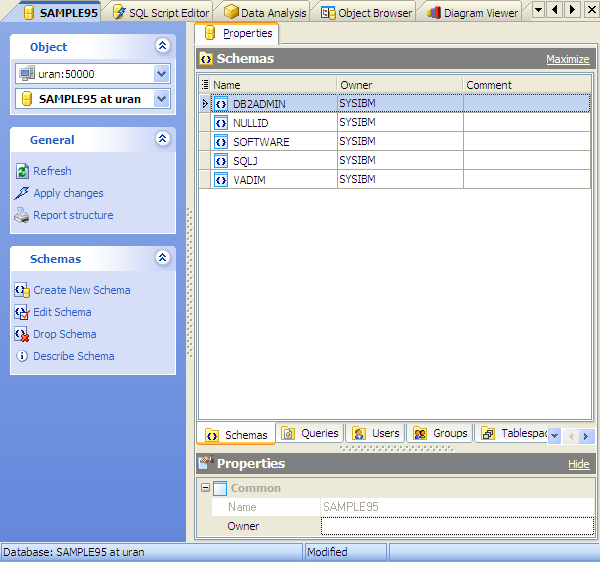
Task: Collapse the Object panel section
Action: click(162, 46)
